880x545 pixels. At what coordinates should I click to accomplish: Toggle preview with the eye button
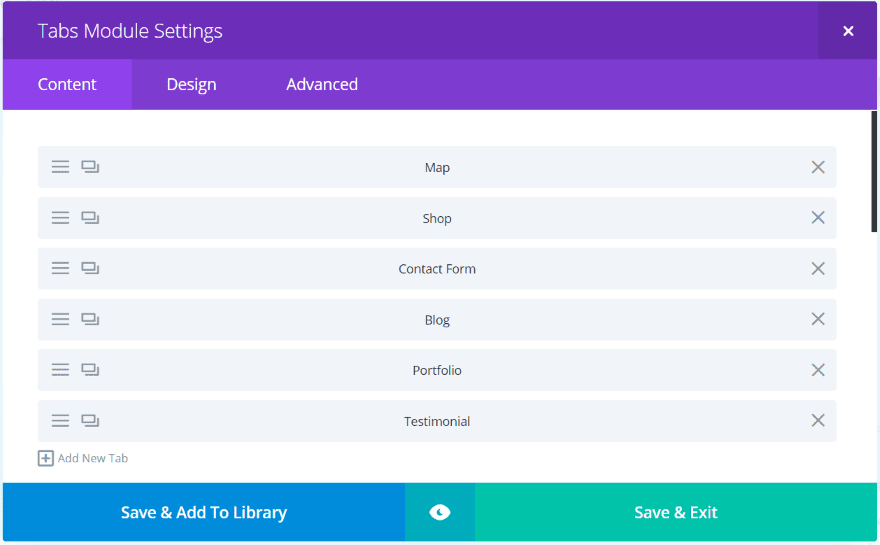(440, 512)
